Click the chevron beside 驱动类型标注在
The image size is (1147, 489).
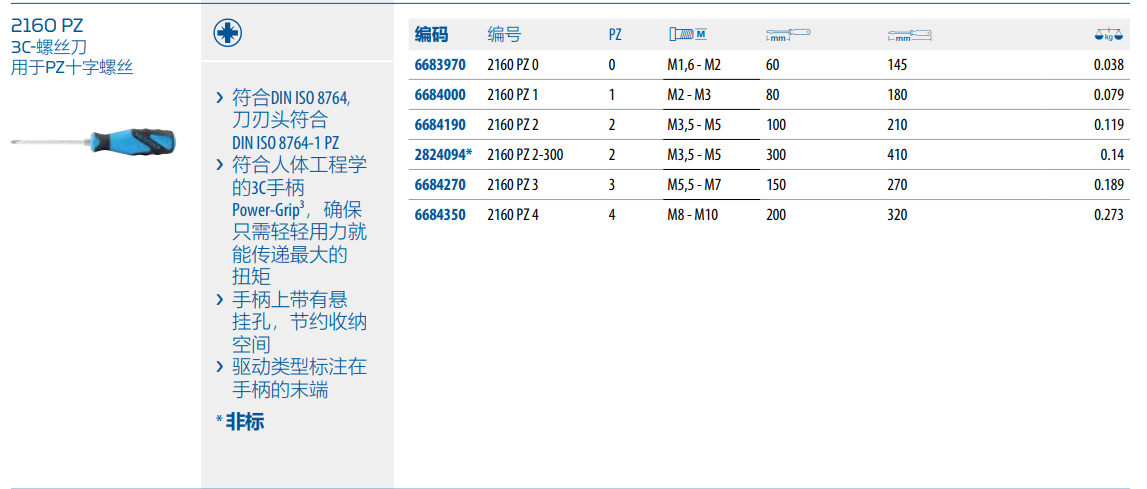coord(220,367)
